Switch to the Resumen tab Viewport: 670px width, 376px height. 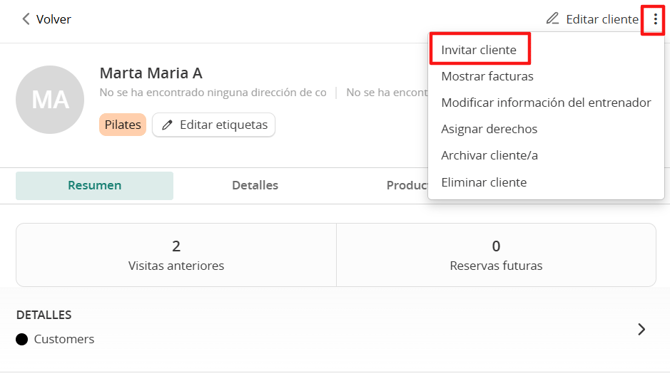(x=94, y=185)
